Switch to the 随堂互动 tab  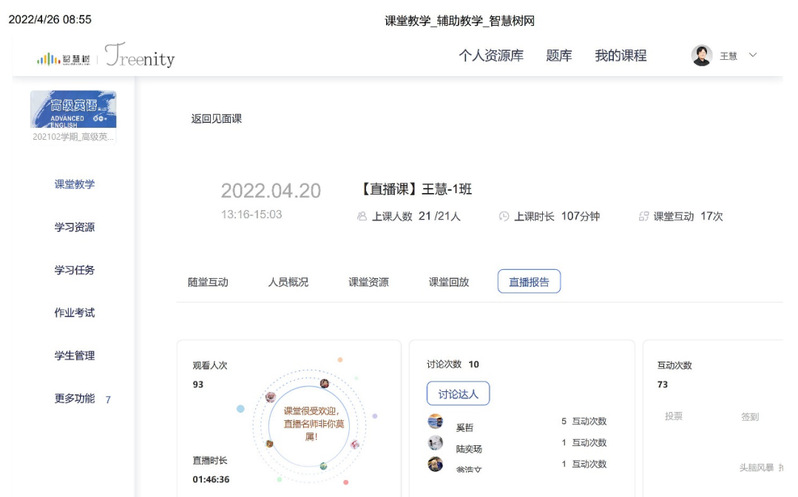(x=208, y=282)
